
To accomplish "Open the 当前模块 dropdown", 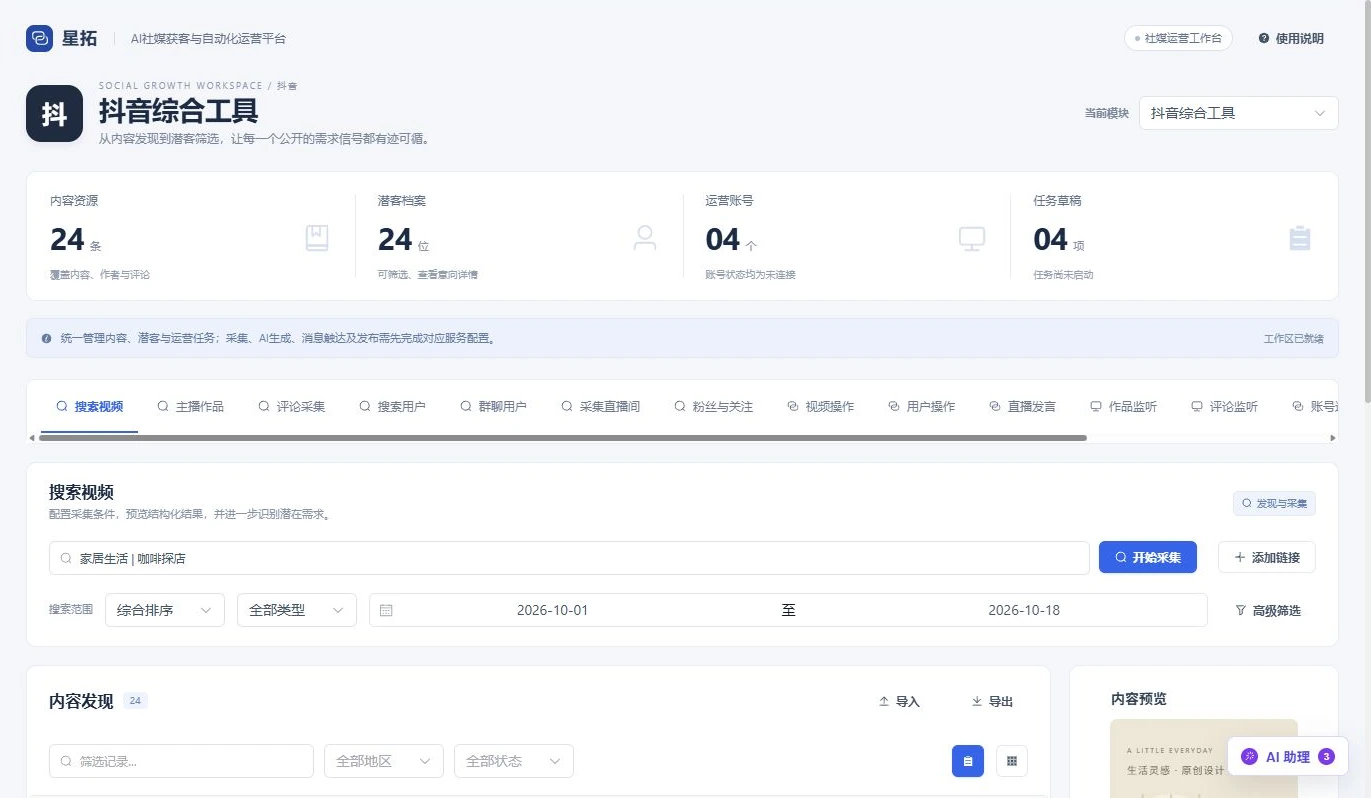I will pos(1238,113).
